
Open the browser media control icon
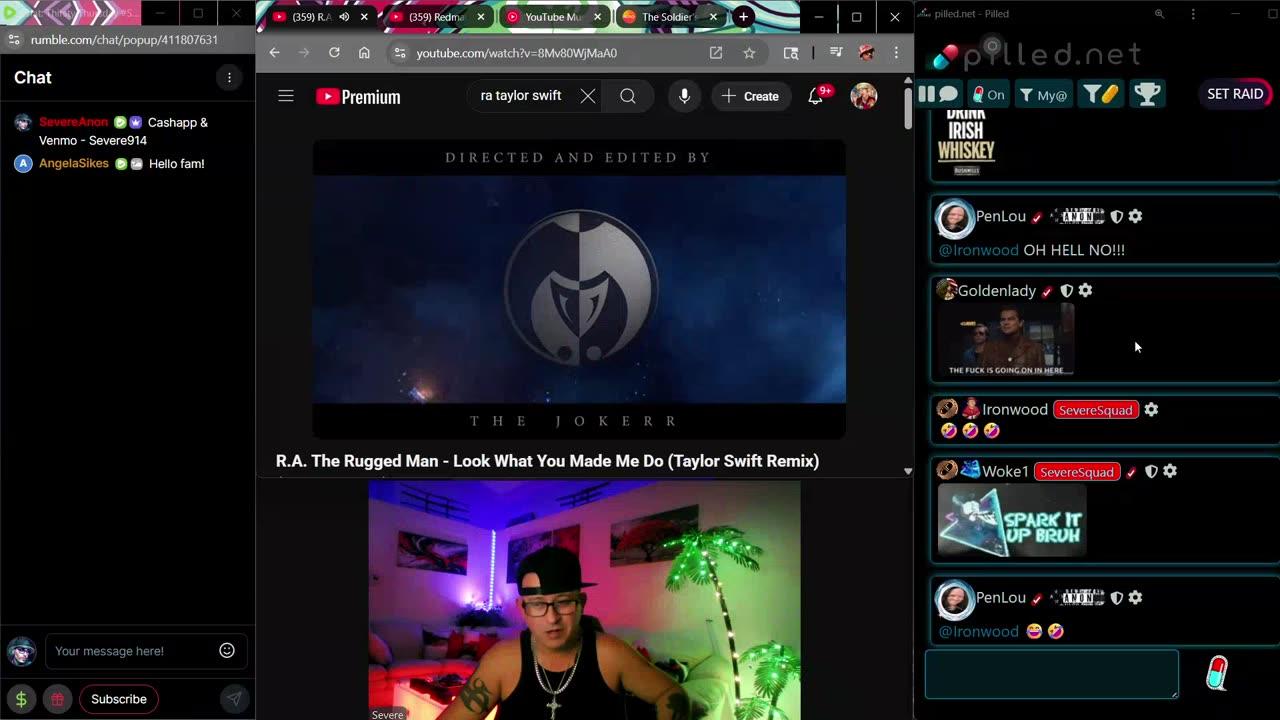[x=837, y=53]
